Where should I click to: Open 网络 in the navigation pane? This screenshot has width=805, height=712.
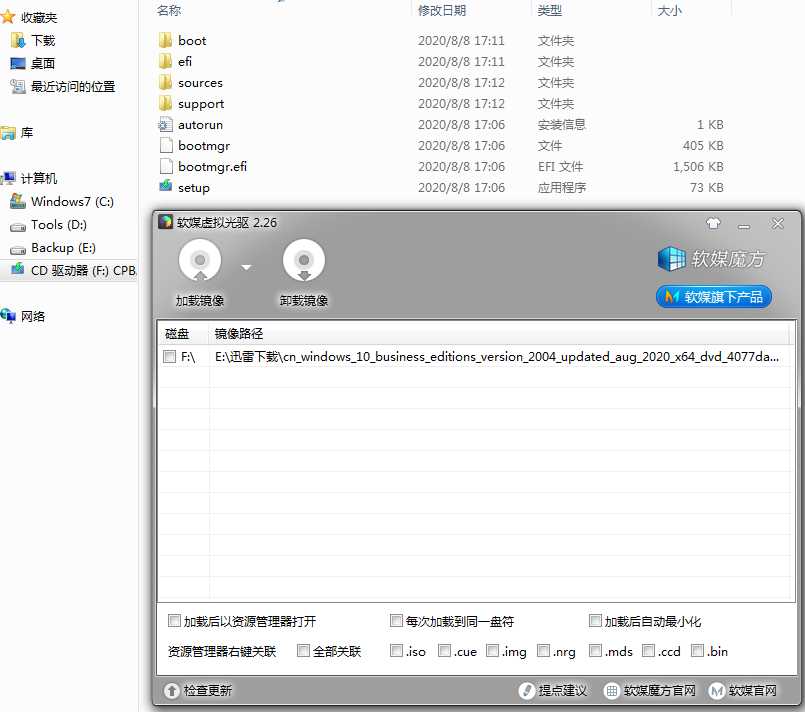[x=33, y=316]
